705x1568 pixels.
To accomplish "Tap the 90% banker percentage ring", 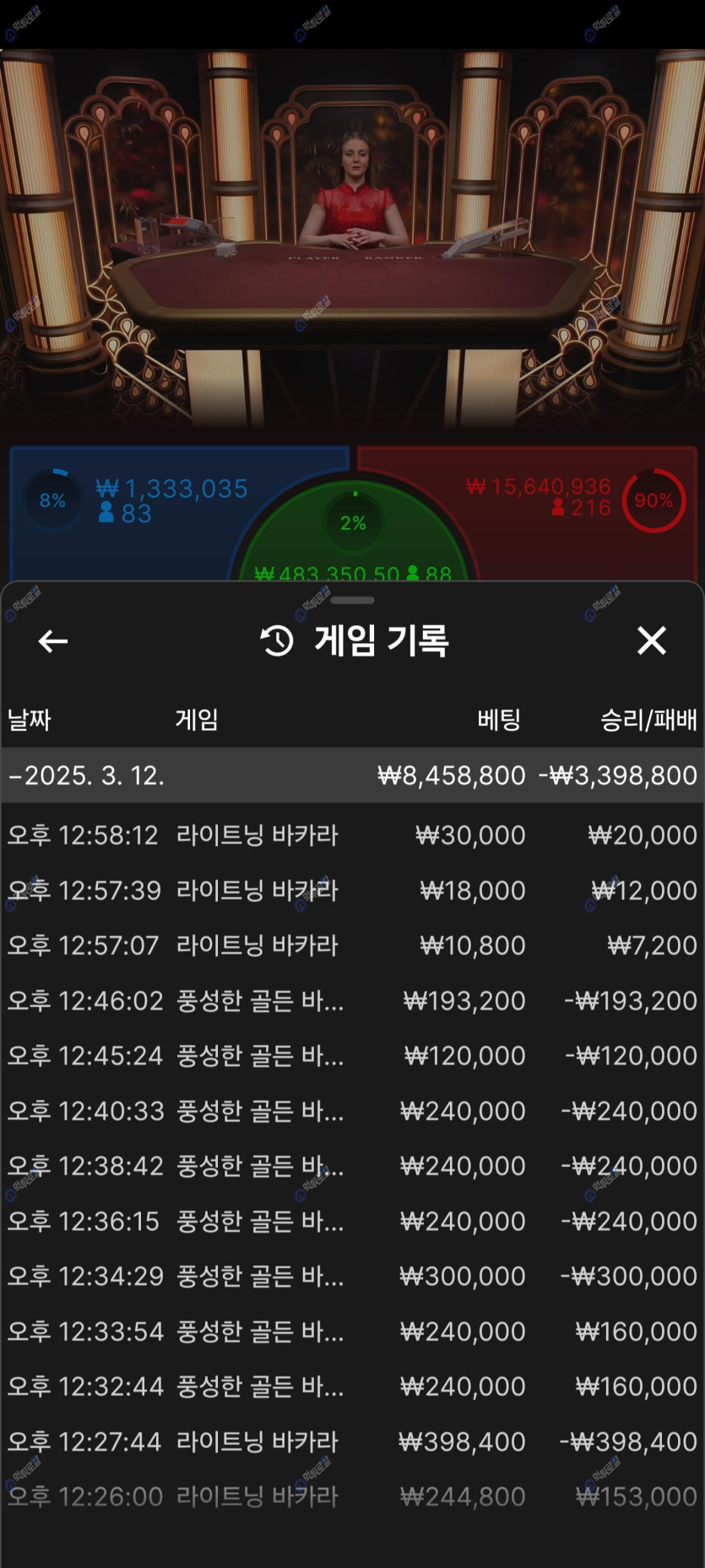I will [653, 501].
